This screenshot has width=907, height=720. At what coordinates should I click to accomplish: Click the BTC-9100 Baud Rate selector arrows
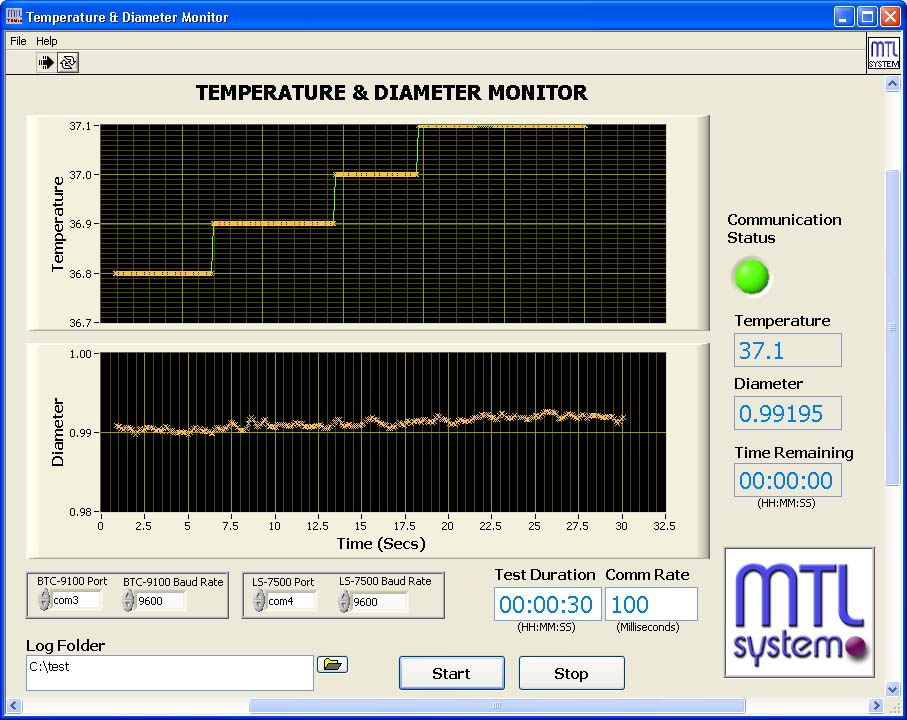pyautogui.click(x=129, y=601)
